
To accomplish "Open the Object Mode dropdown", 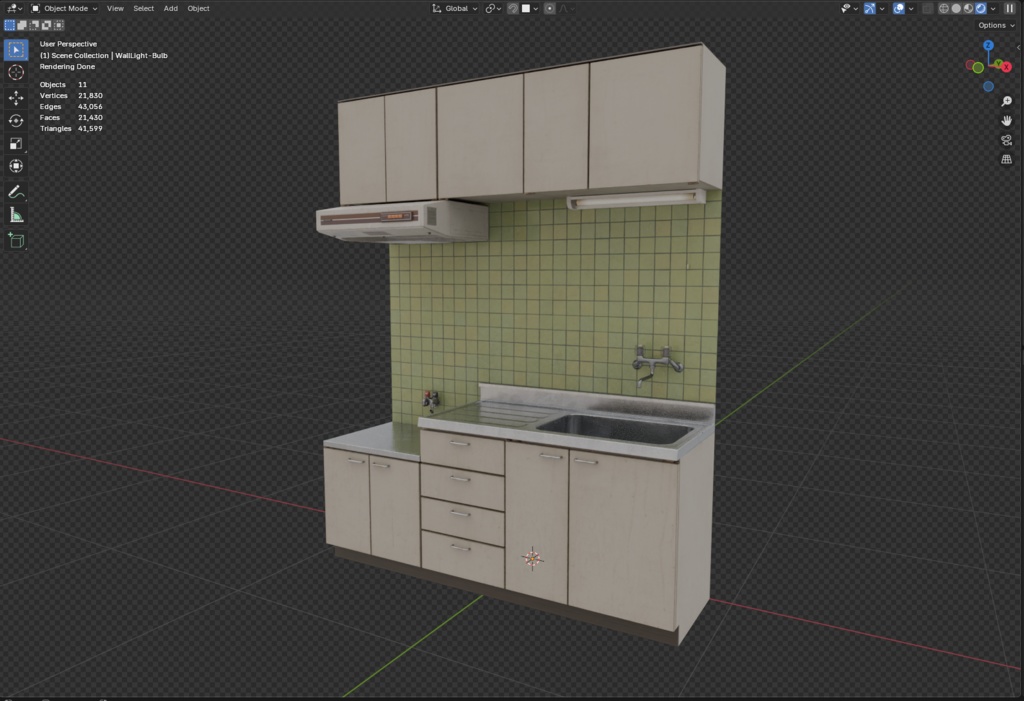I will [x=64, y=8].
